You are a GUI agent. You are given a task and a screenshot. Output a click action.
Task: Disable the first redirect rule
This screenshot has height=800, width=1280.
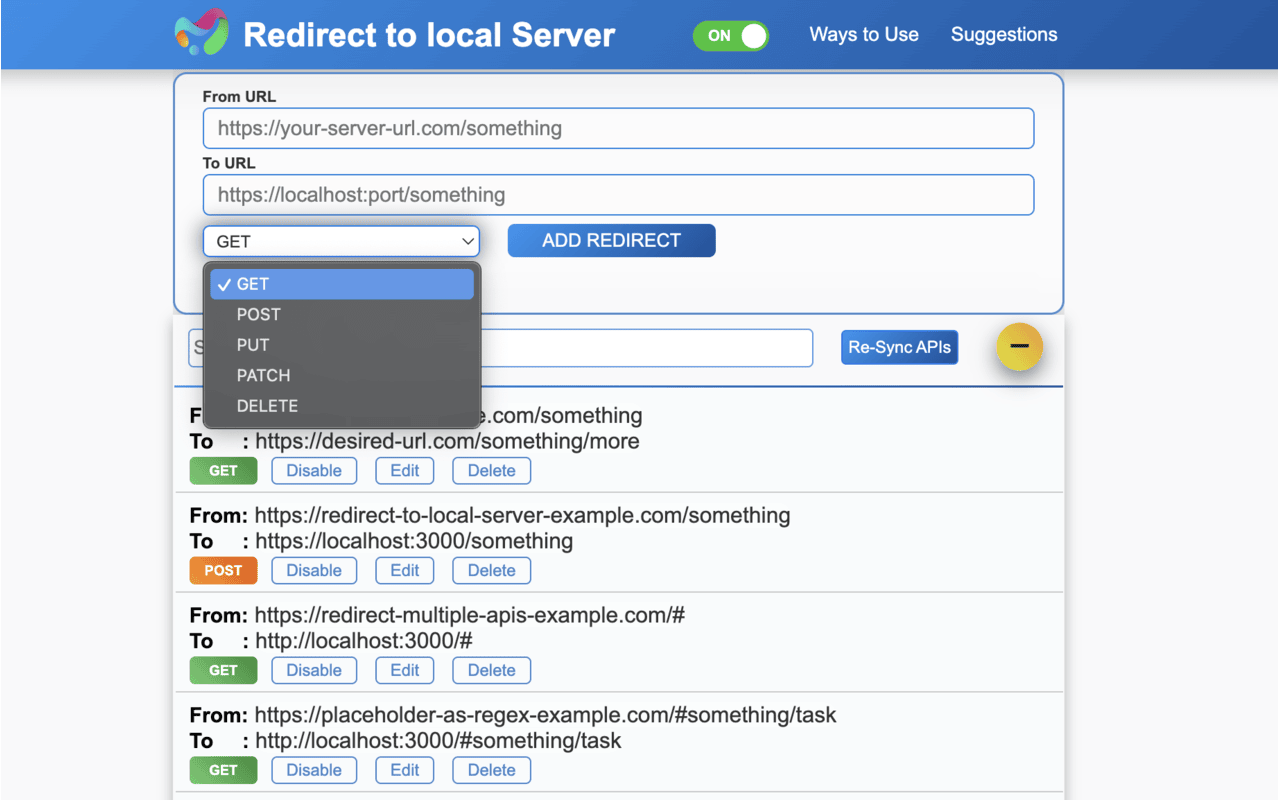(x=314, y=470)
